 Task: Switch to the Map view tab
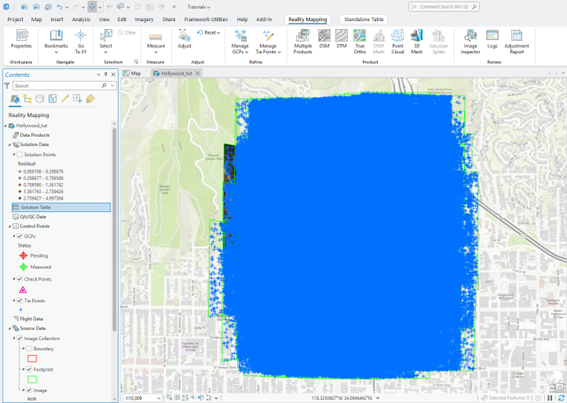pos(132,73)
